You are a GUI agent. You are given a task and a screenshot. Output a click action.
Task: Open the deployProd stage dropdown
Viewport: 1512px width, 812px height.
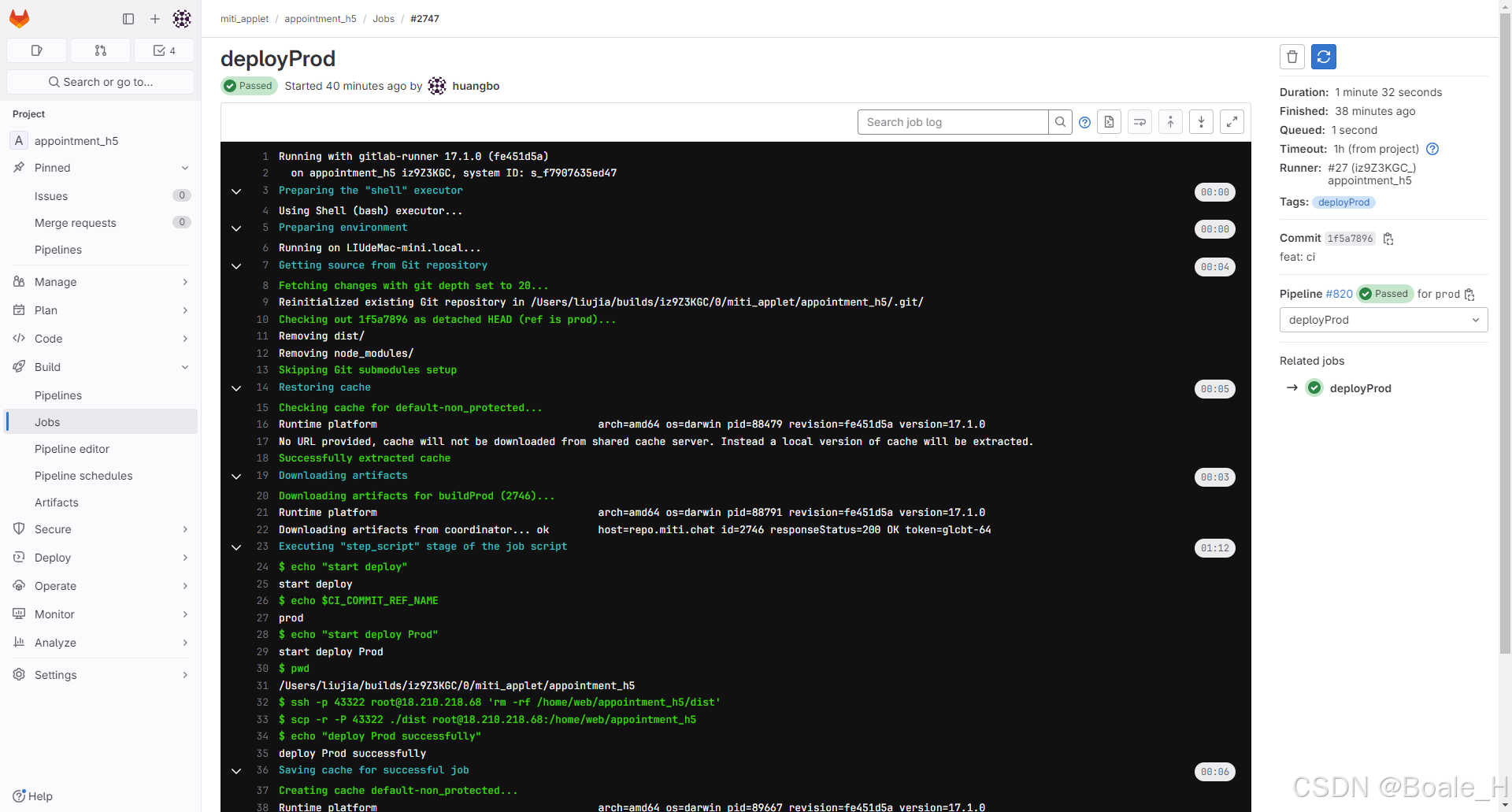pyautogui.click(x=1384, y=320)
